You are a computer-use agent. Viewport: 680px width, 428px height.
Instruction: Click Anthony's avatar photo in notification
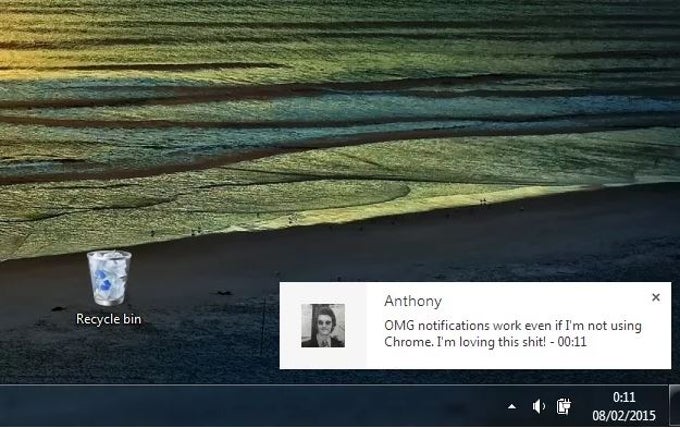pos(323,325)
